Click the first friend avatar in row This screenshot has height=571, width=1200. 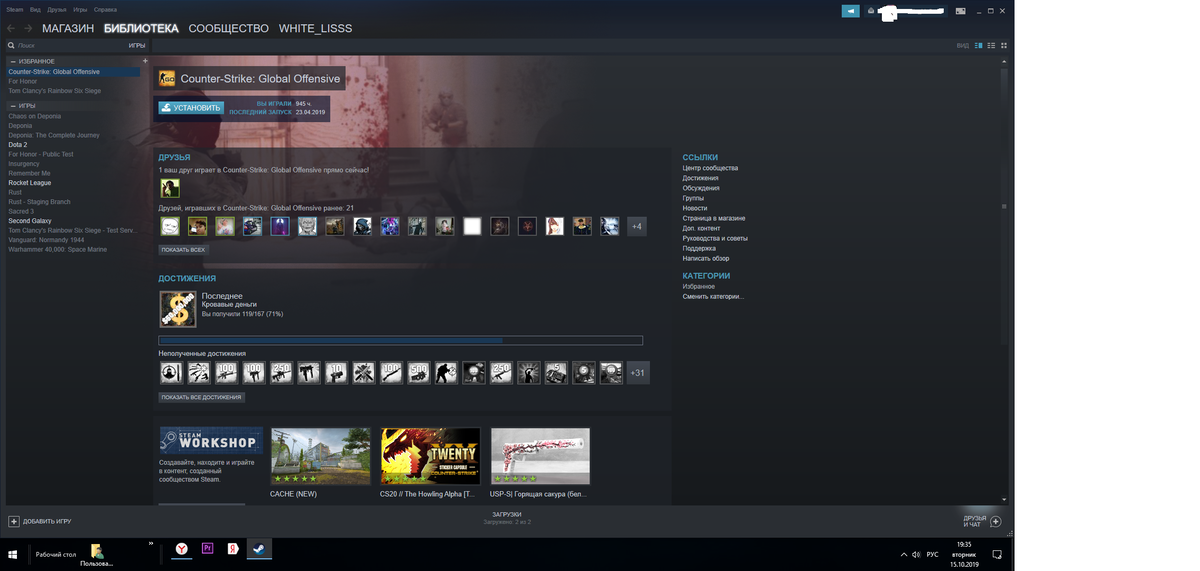point(170,226)
